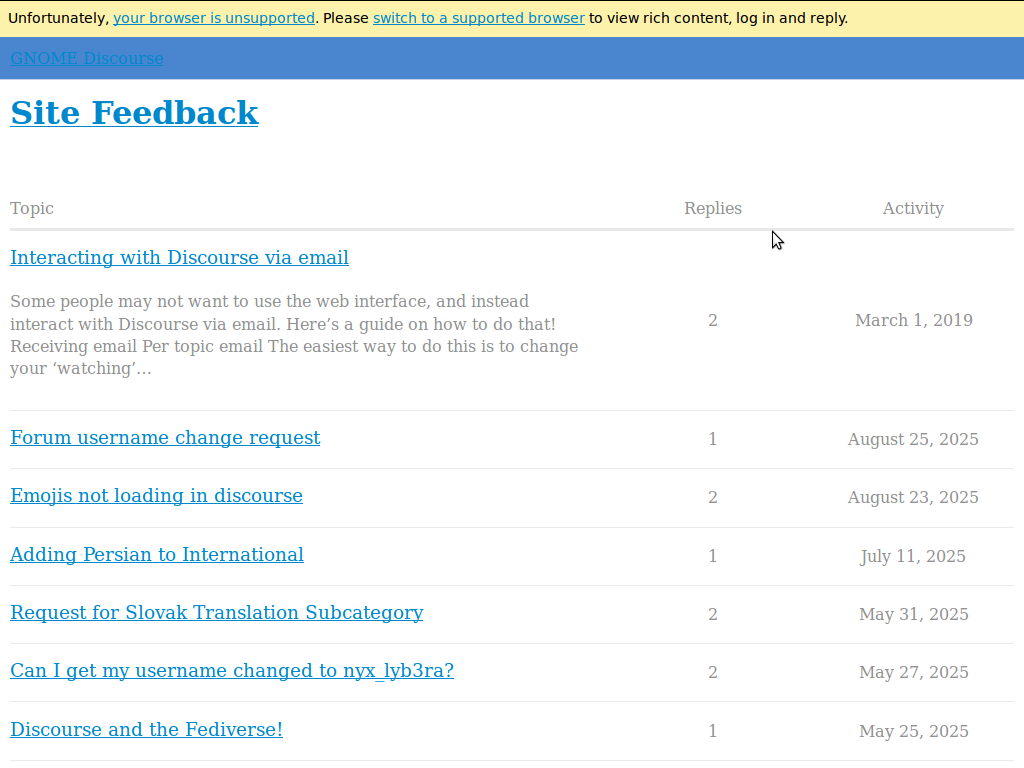Open 'Forum username change request' topic

coord(165,438)
